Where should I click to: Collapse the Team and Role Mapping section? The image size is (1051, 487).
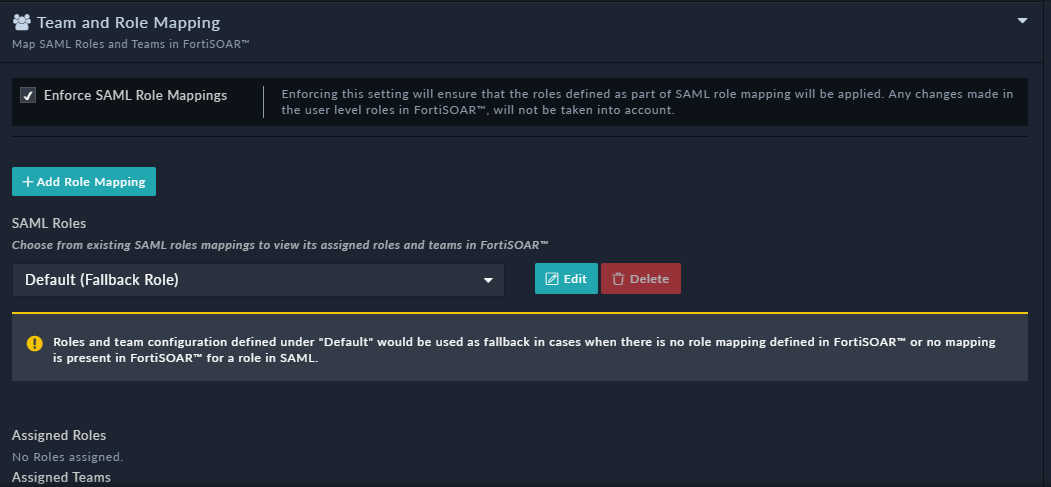(1022, 20)
